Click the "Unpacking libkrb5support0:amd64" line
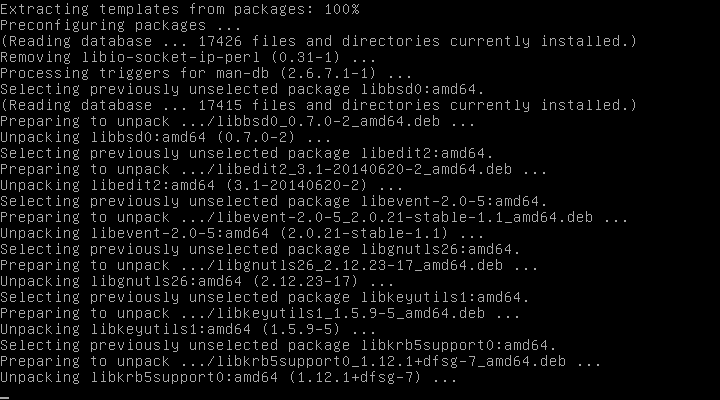 click(x=228, y=377)
